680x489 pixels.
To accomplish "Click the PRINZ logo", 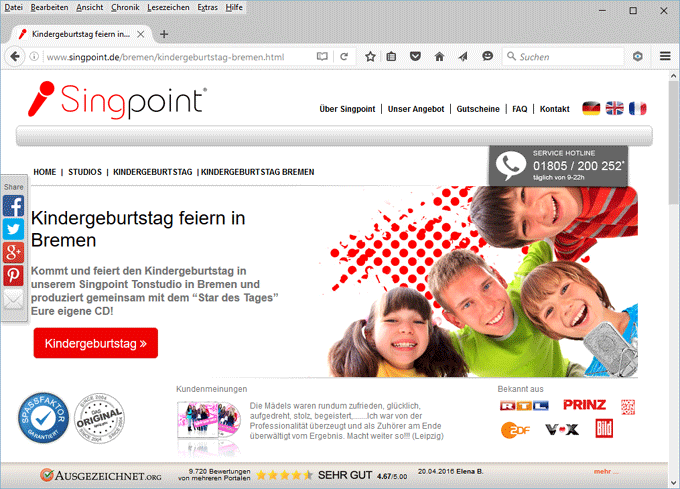I will 584,405.
